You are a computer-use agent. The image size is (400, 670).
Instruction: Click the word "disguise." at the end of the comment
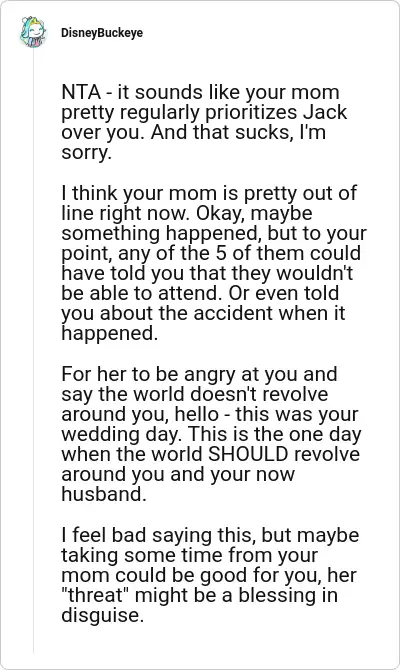click(x=101, y=615)
